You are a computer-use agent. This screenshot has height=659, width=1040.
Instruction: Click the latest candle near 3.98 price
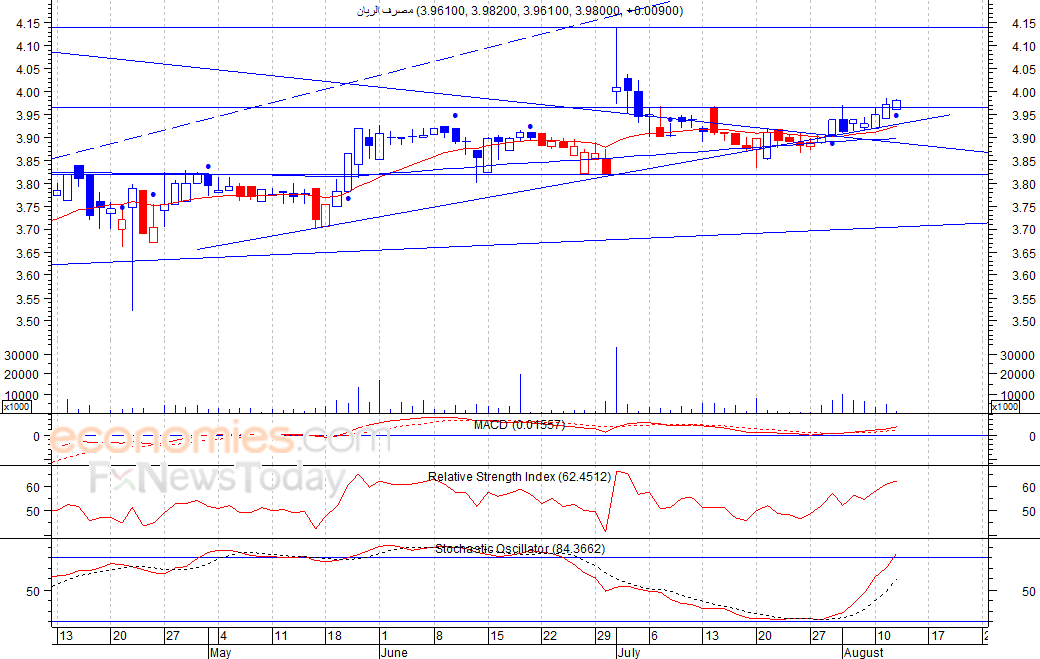tap(896, 105)
